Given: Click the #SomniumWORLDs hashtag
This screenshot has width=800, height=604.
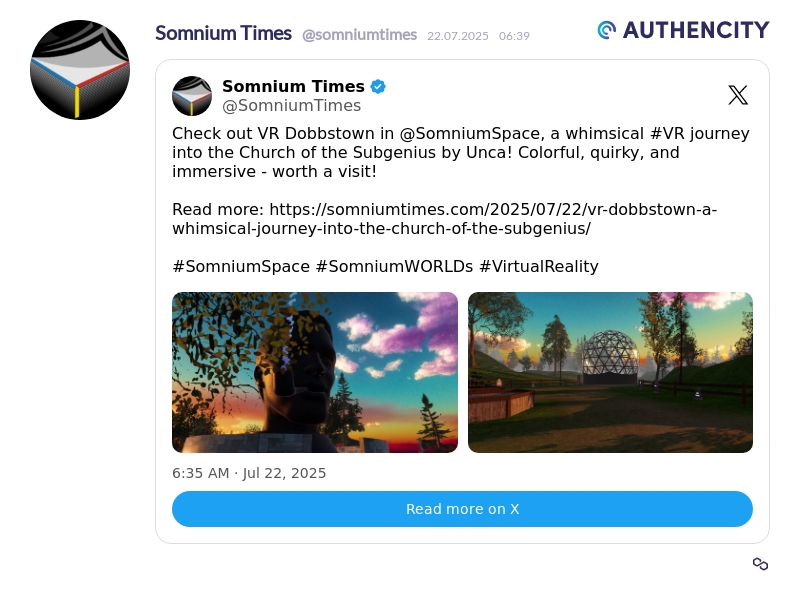Looking at the screenshot, I should [394, 266].
